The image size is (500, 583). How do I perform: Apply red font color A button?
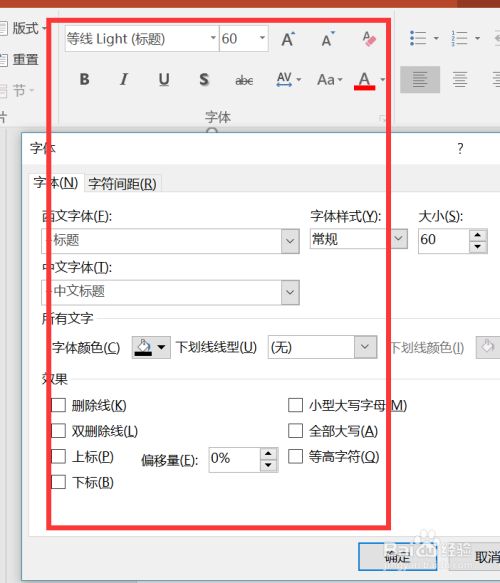[365, 80]
